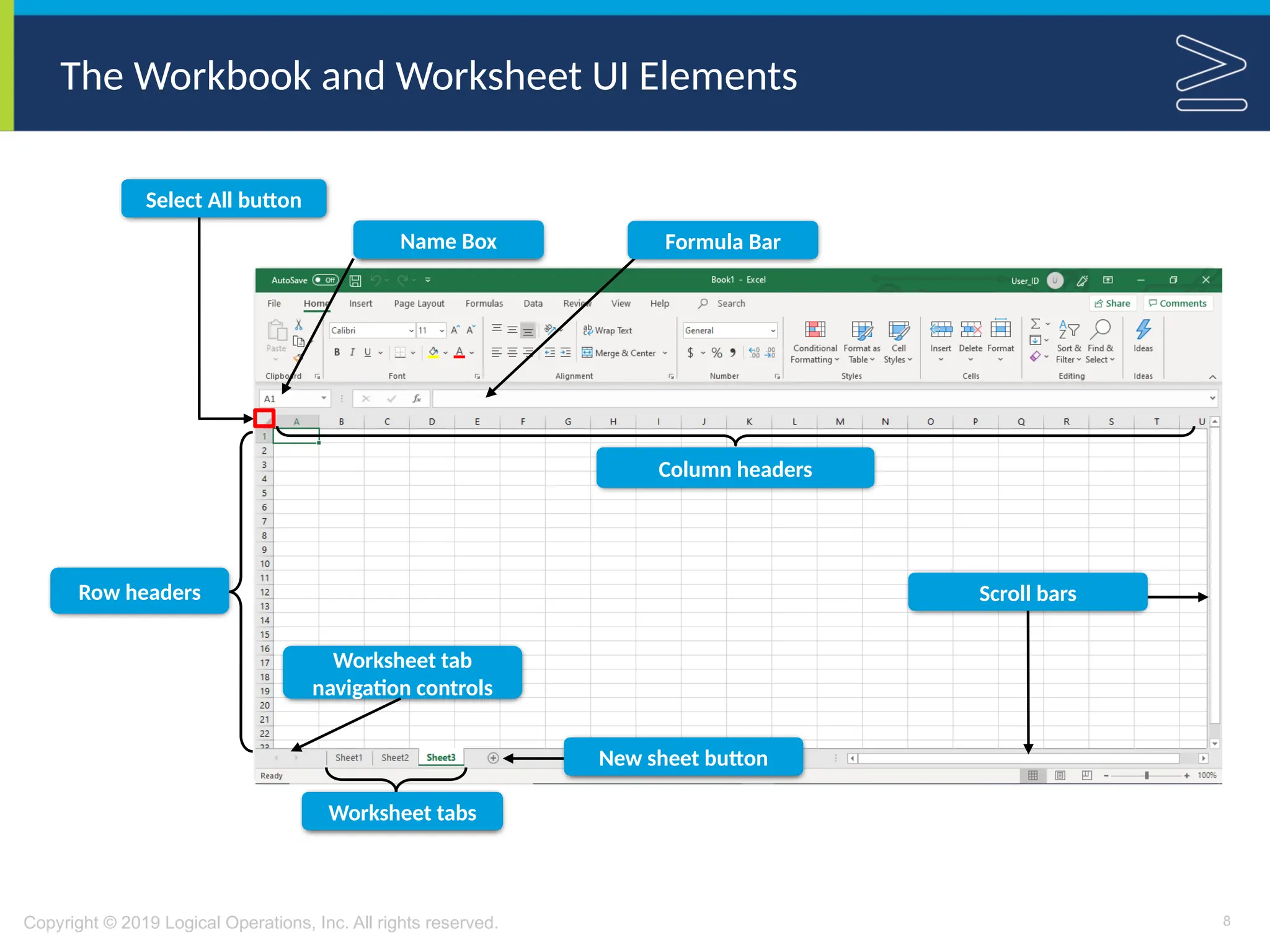Open Sort & Filter menu
Screen dimensions: 1270x952
1068,342
